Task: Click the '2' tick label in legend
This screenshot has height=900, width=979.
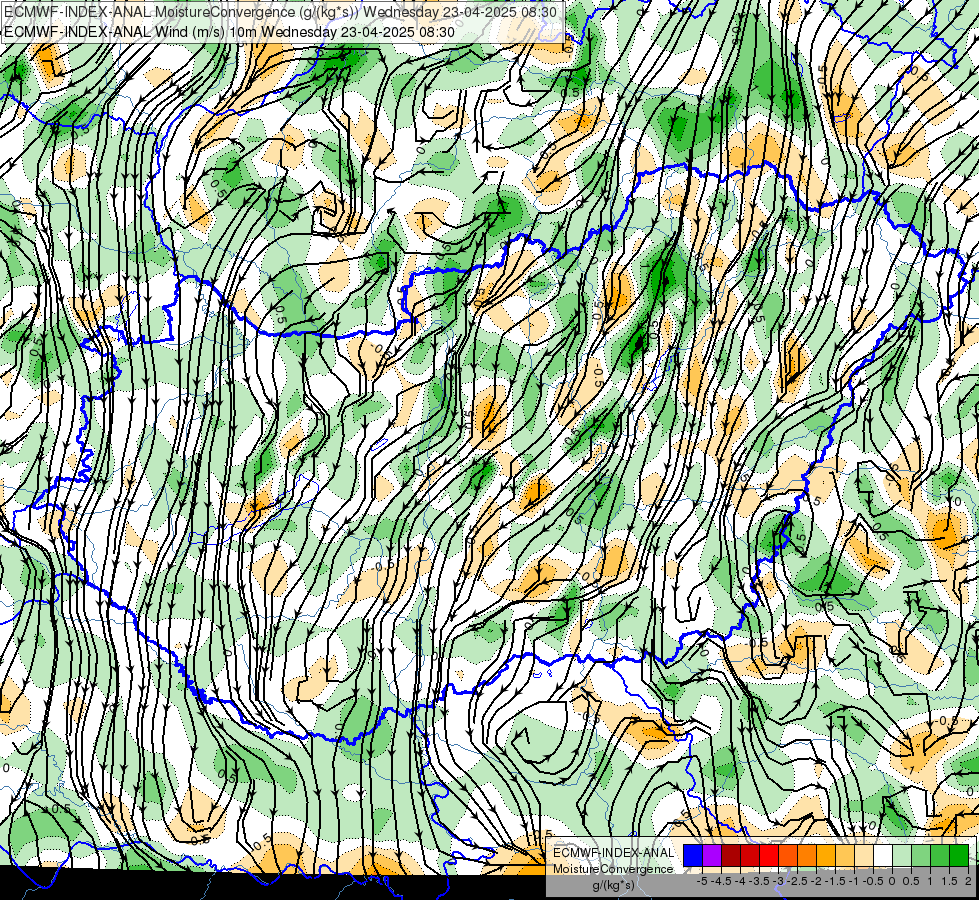Action: click(x=968, y=881)
